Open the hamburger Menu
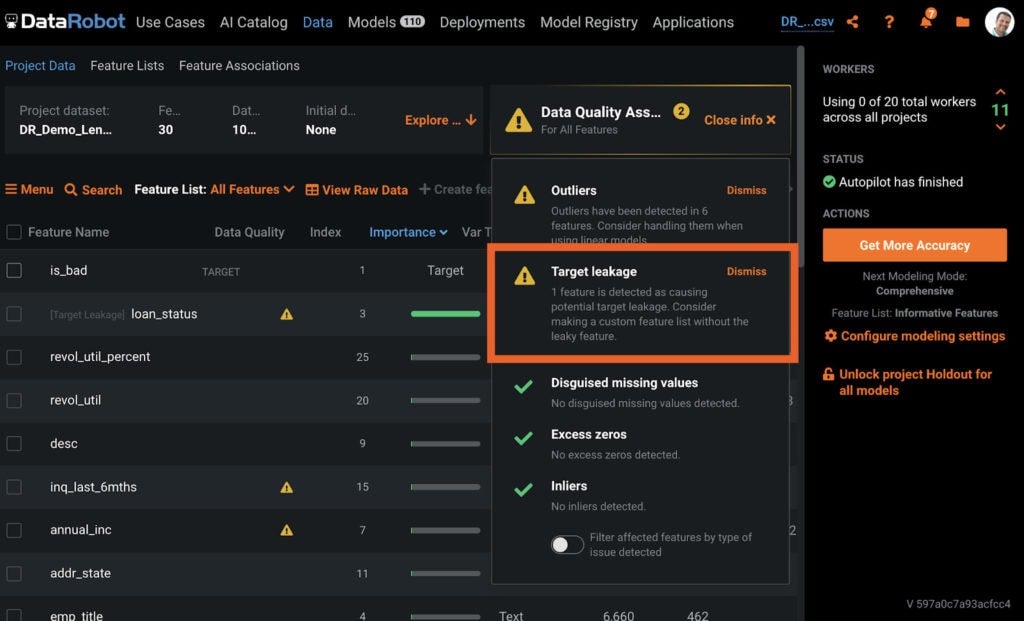1024x621 pixels. point(29,189)
